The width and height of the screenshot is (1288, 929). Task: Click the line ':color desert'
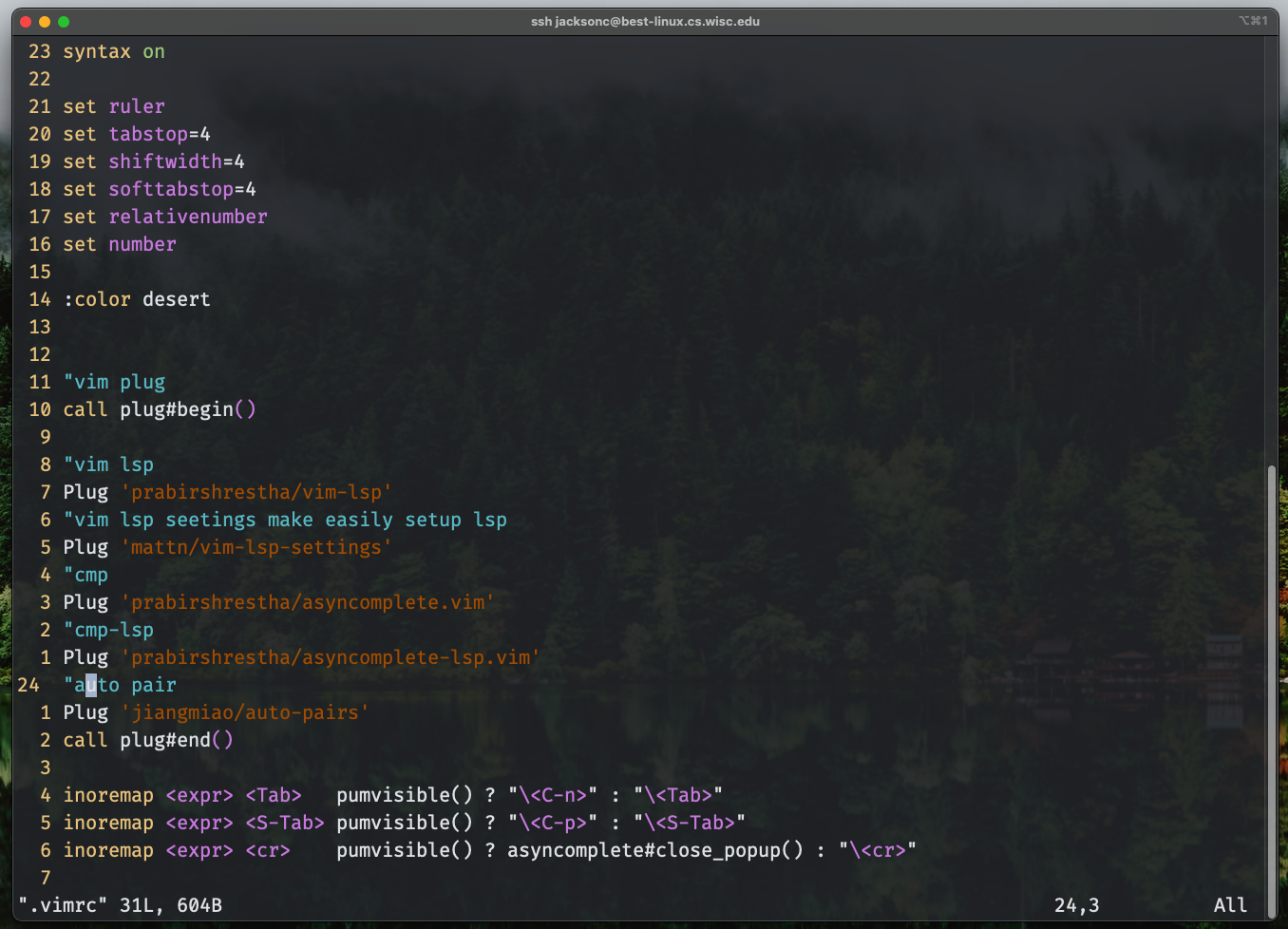(137, 299)
